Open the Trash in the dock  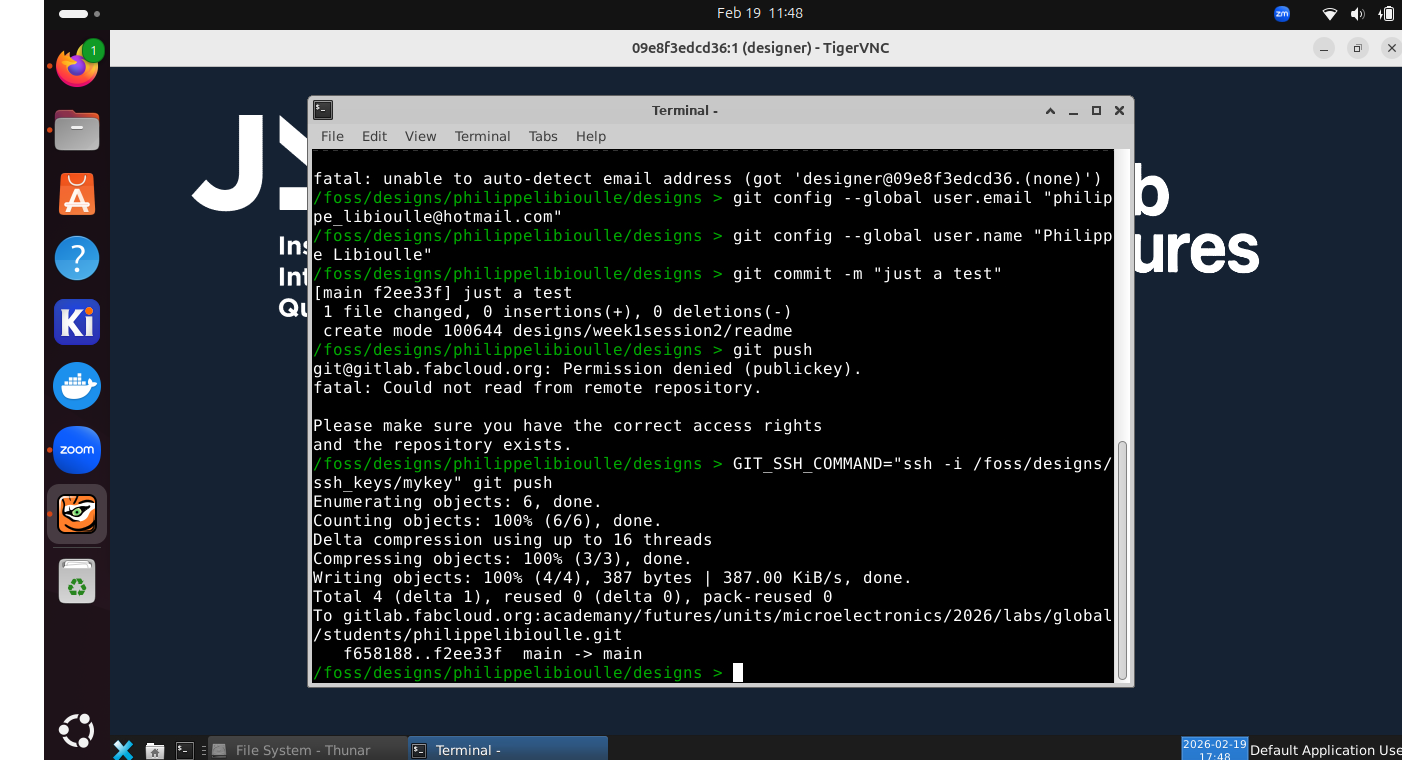(77, 581)
